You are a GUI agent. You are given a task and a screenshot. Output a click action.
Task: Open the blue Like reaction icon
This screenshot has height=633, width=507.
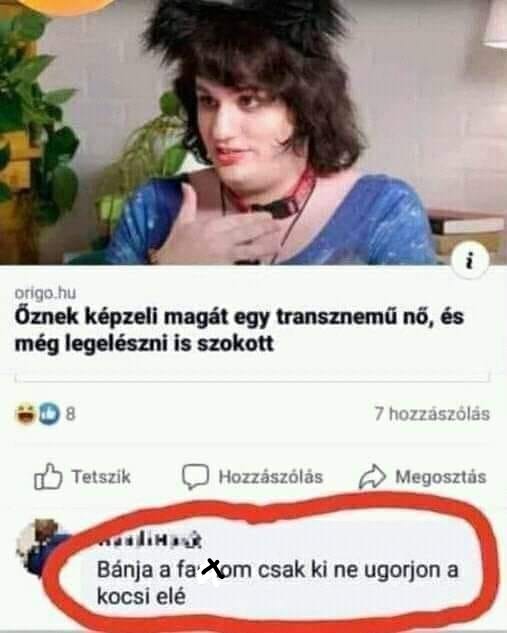click(x=48, y=414)
